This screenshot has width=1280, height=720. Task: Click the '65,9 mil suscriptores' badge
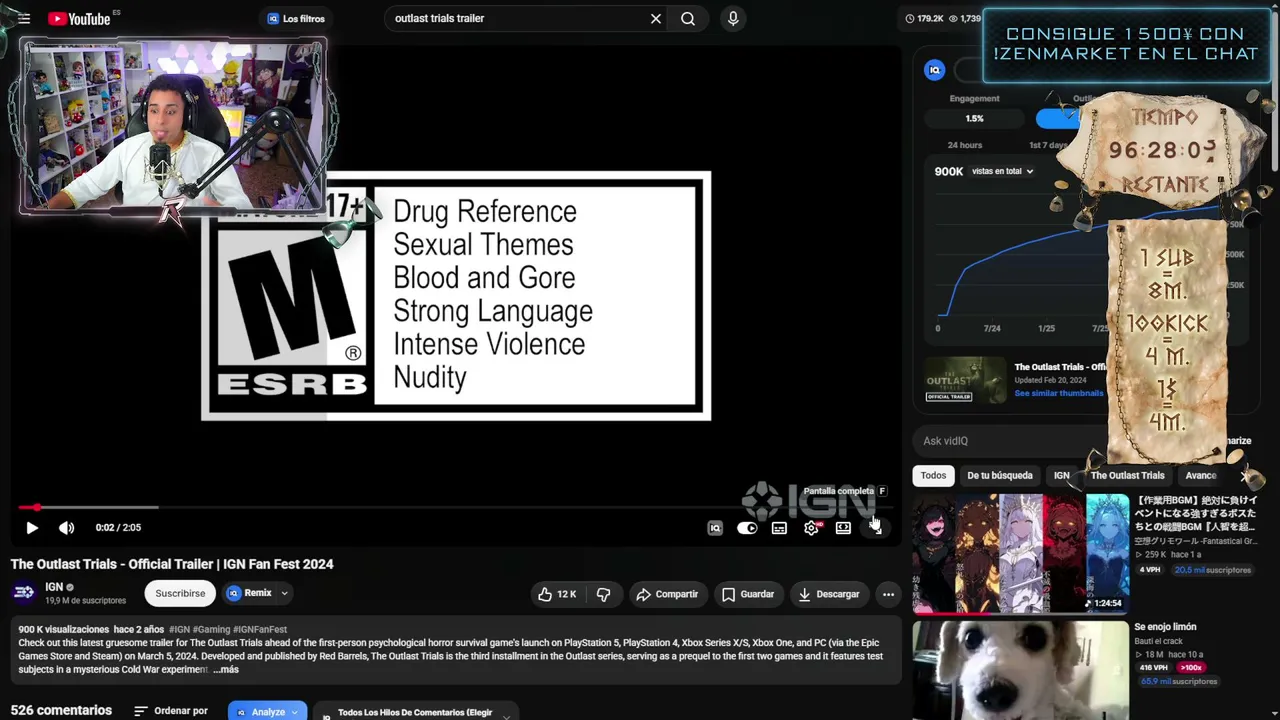1179,681
